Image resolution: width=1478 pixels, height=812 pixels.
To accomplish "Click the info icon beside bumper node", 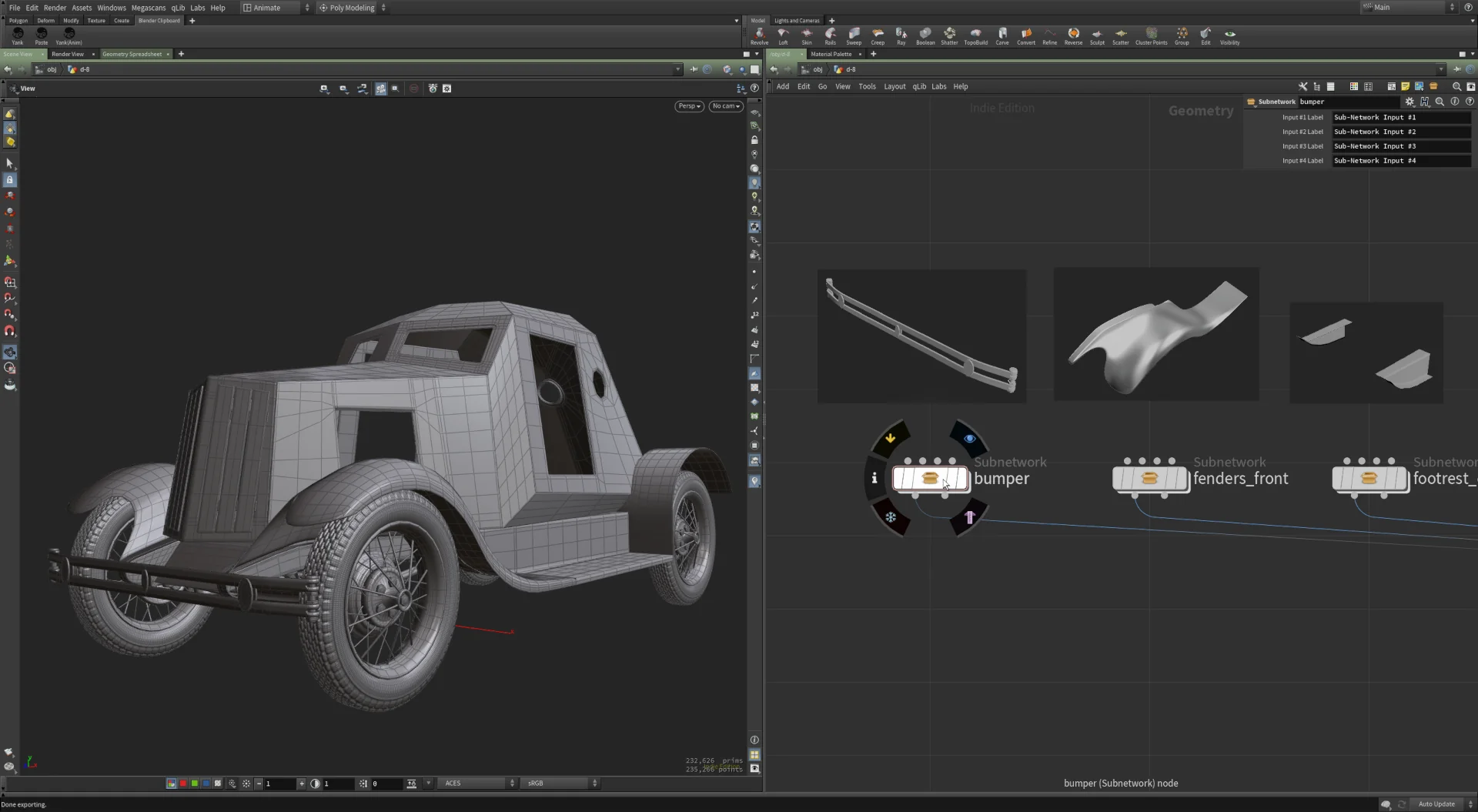I will pyautogui.click(x=874, y=478).
